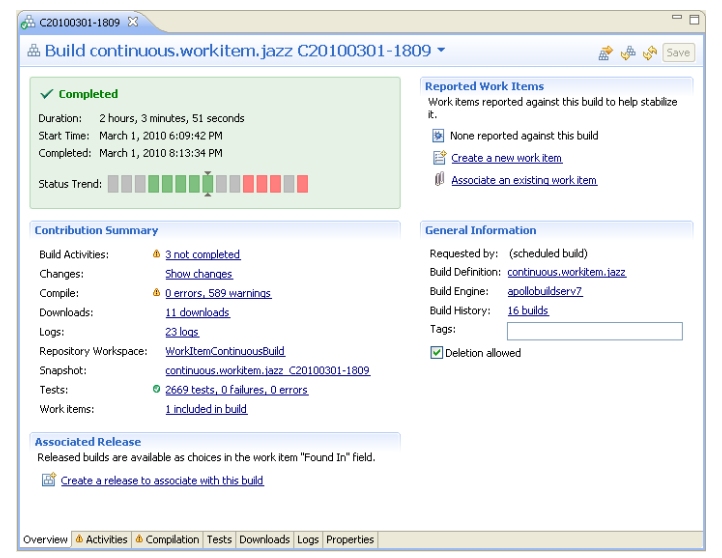Click the 'Show changes' link

[198, 274]
